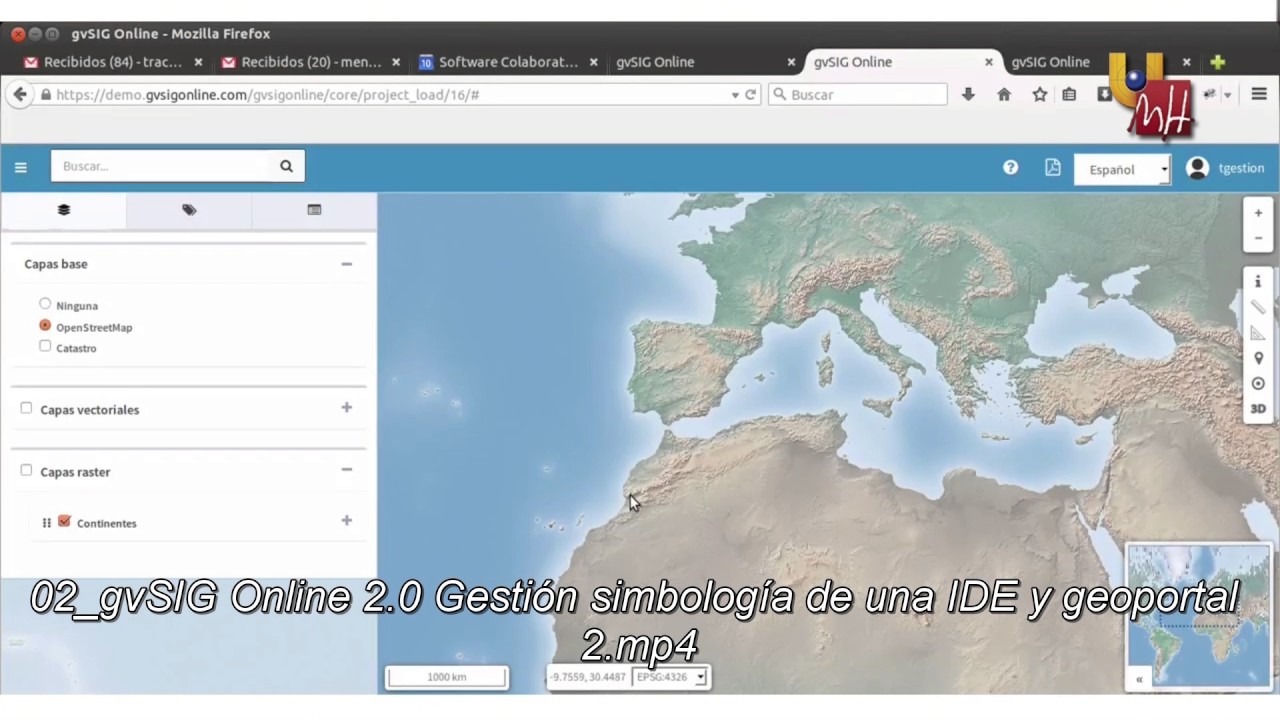Open the Firefox hamburger menu
This screenshot has height=720, width=1280.
click(x=1259, y=94)
